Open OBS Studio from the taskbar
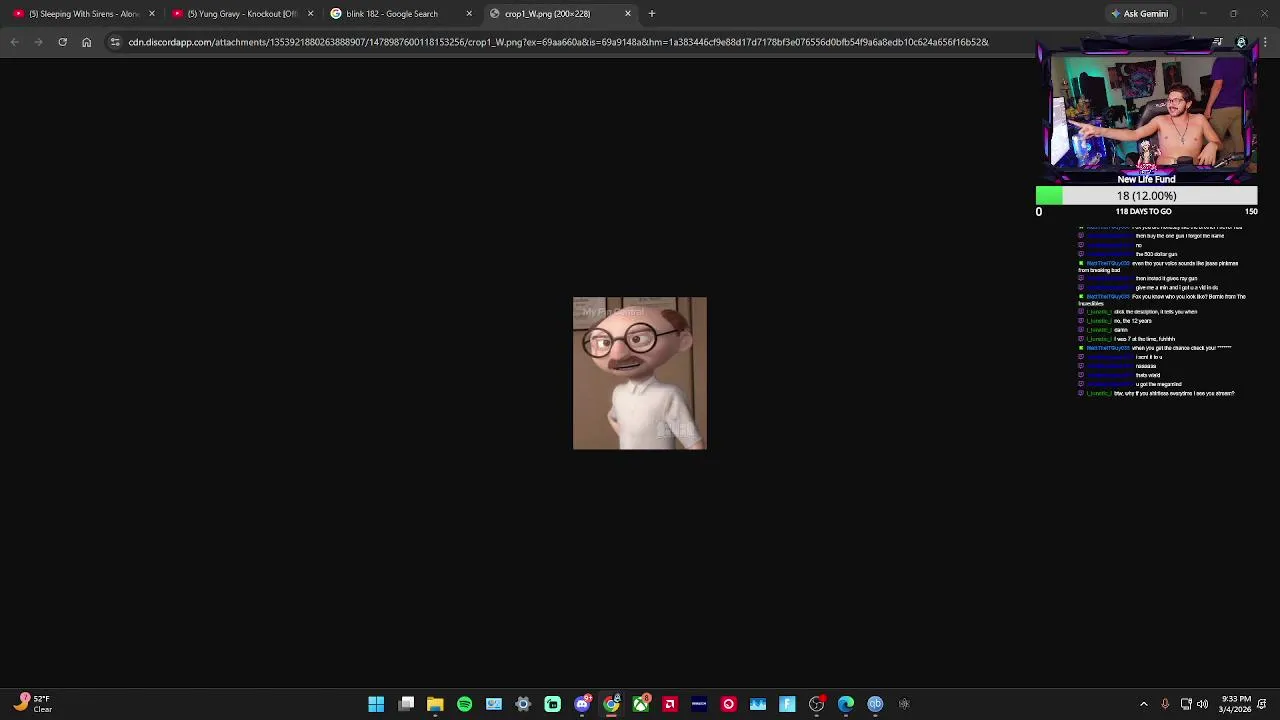Viewport: 1280px width, 720px height. pos(816,704)
